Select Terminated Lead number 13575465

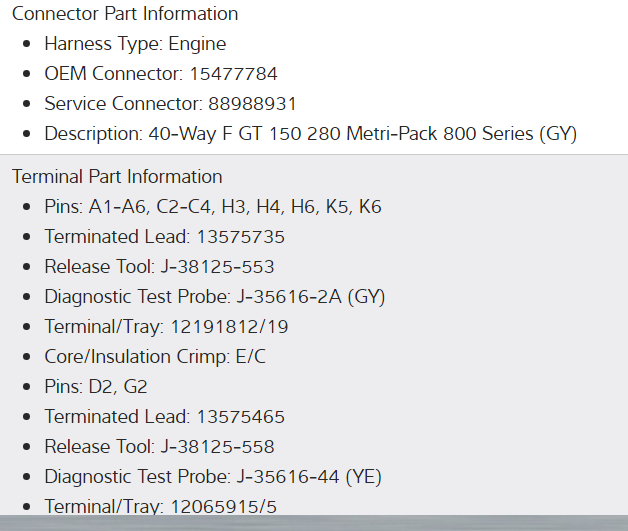tap(240, 417)
